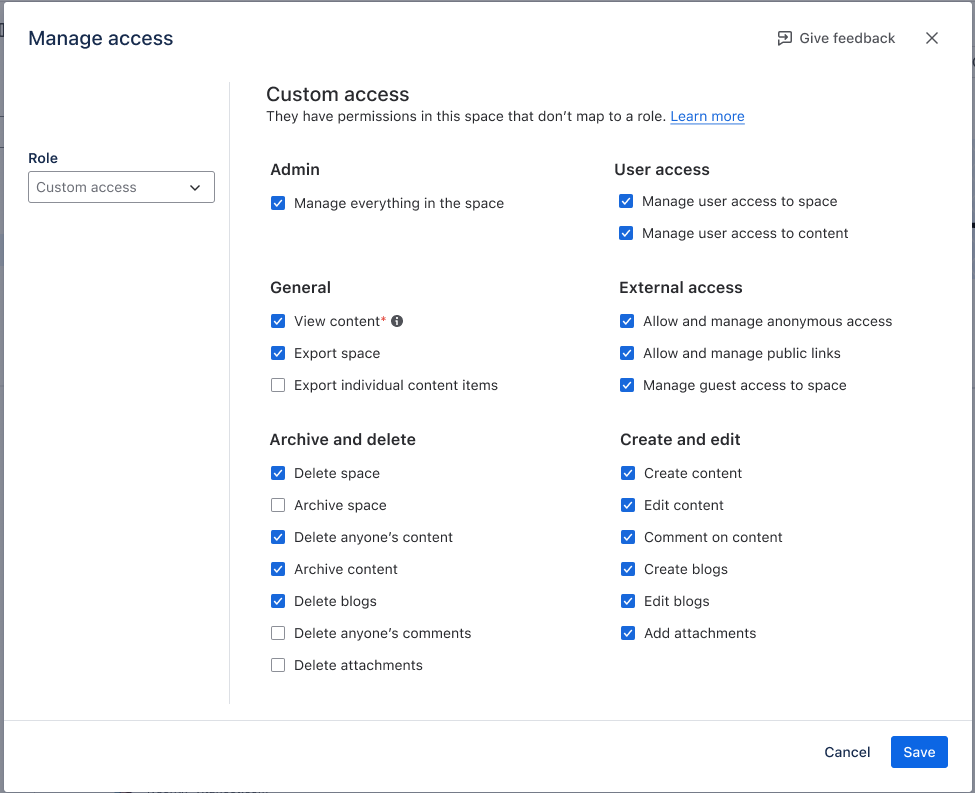
Task: Click the Archive and delete heading
Action: point(343,439)
